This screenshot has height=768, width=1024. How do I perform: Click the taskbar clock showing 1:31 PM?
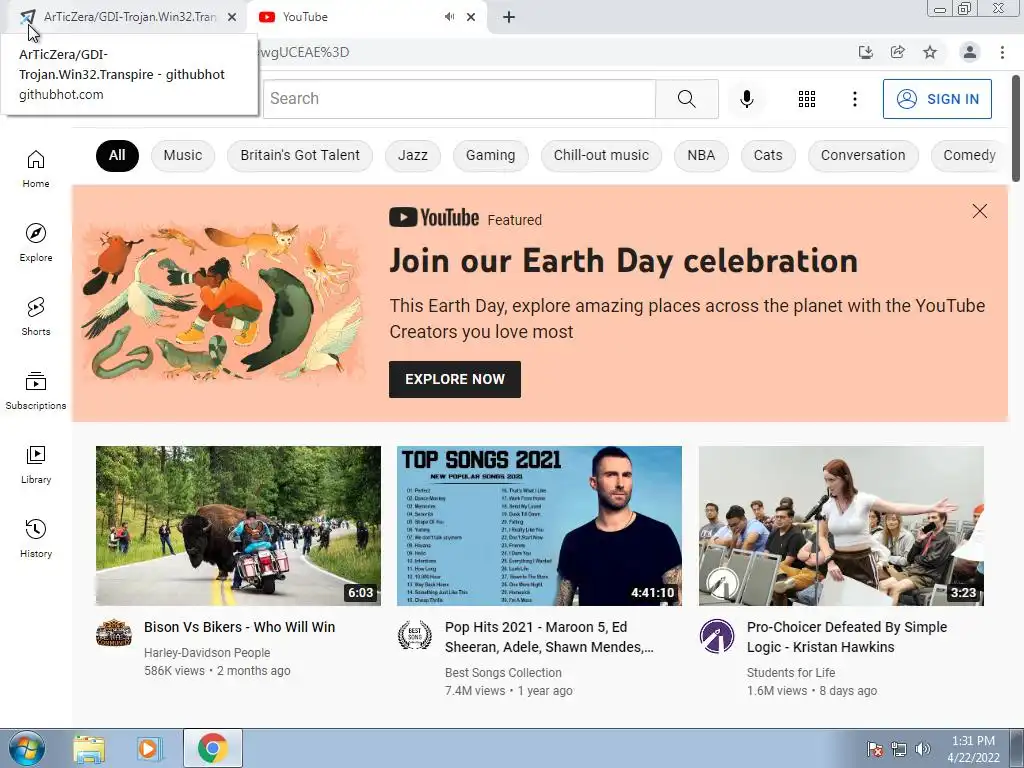pos(973,749)
